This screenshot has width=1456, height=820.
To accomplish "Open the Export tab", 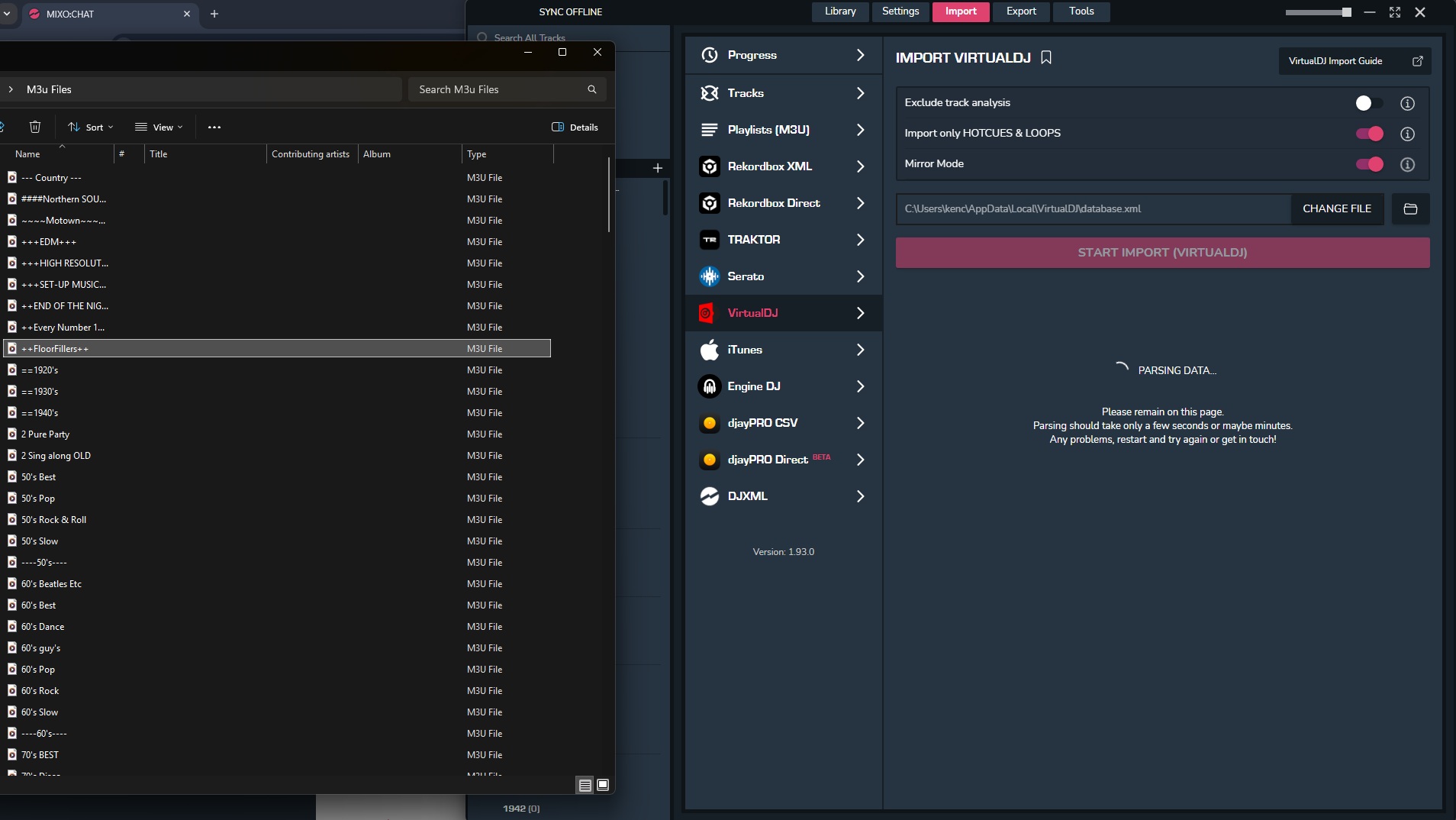I will coord(1021,11).
